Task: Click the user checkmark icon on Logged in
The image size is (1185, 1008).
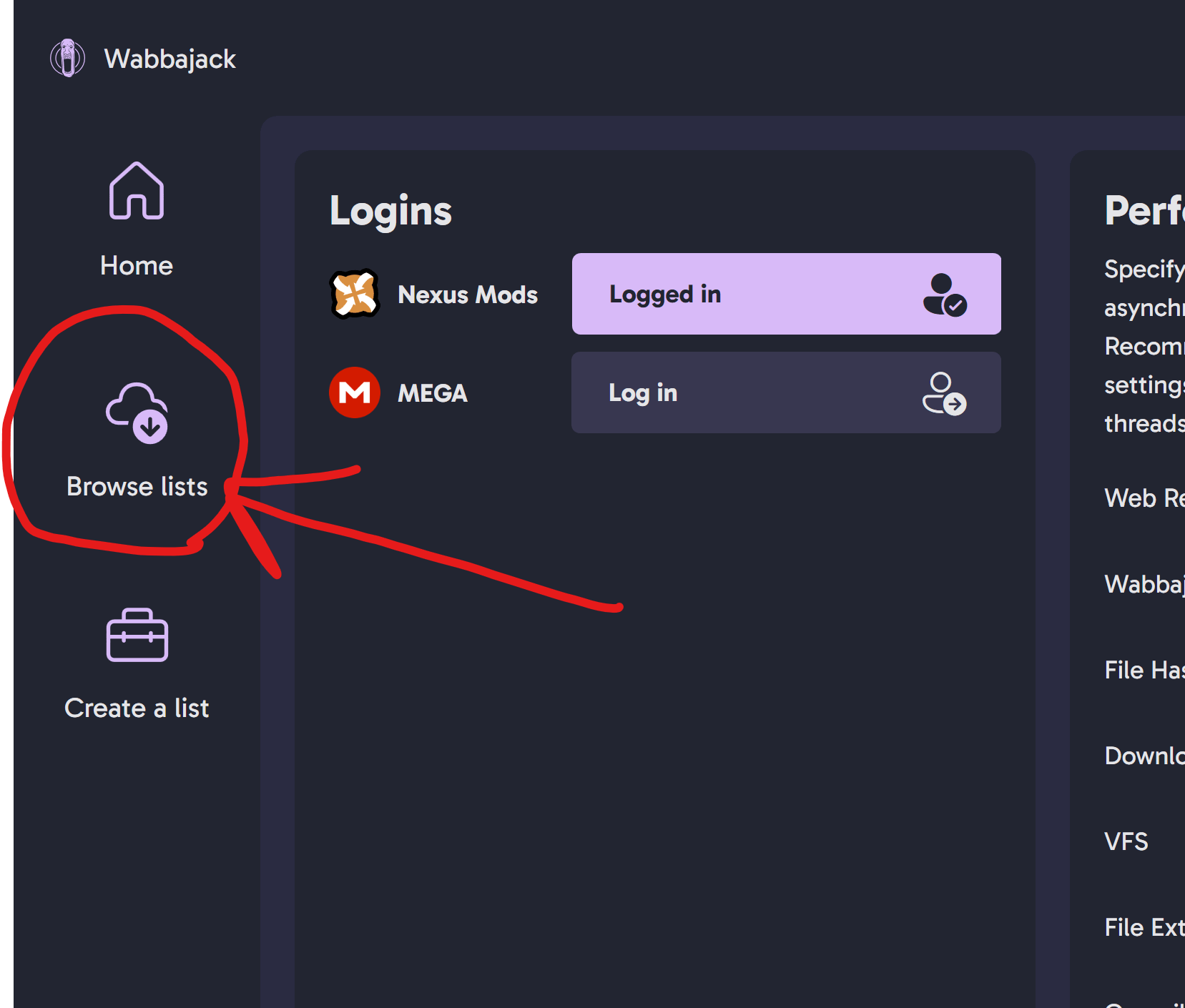Action: coord(944,294)
